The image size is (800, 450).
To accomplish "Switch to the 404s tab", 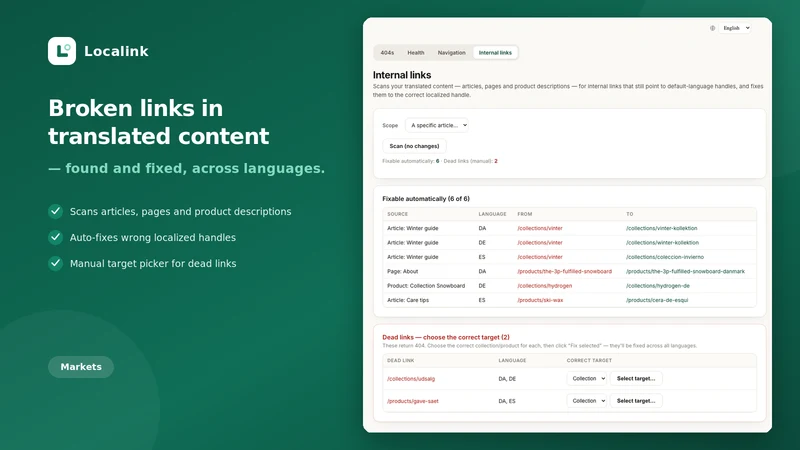I will [387, 53].
